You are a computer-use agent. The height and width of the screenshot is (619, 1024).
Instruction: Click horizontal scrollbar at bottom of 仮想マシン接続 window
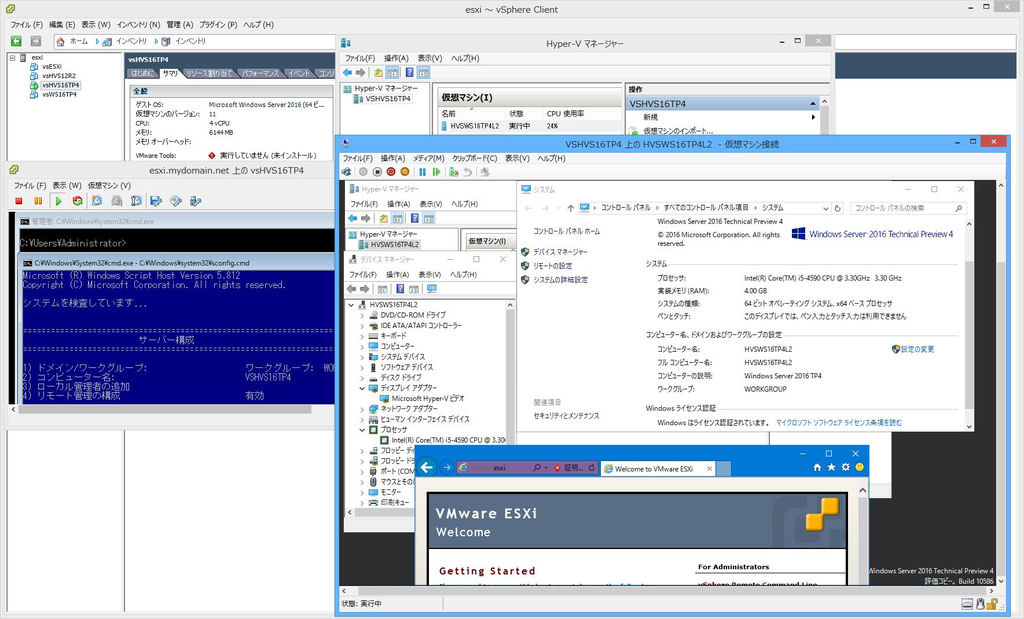666,591
